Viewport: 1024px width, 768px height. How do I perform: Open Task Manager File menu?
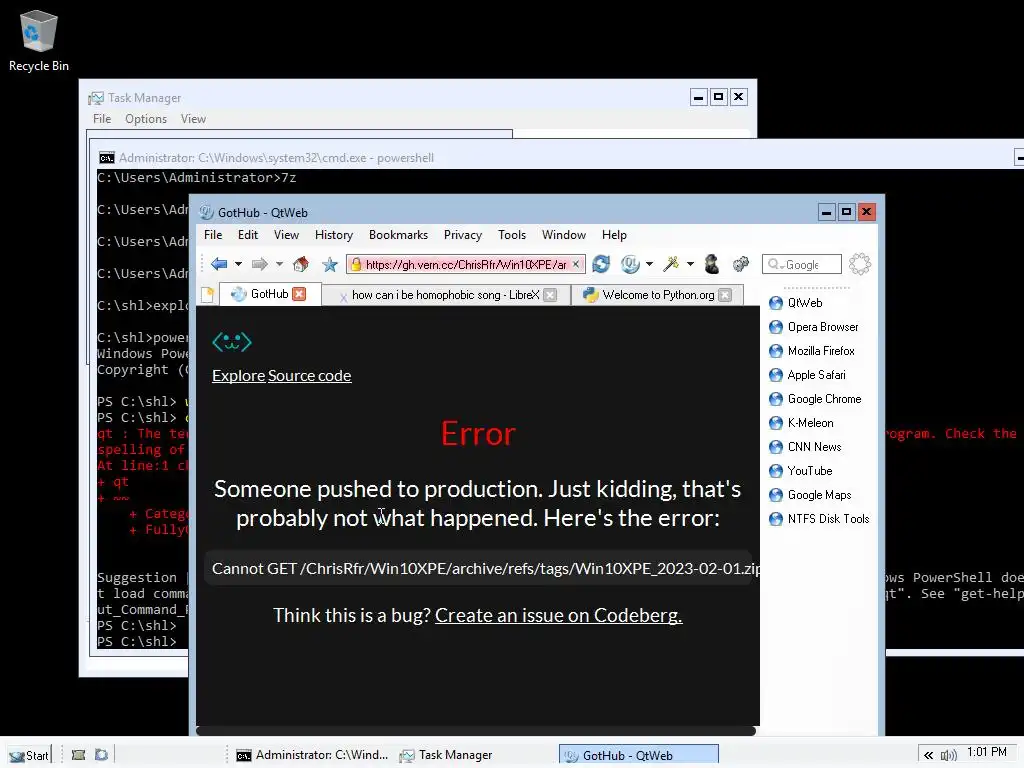coord(102,119)
